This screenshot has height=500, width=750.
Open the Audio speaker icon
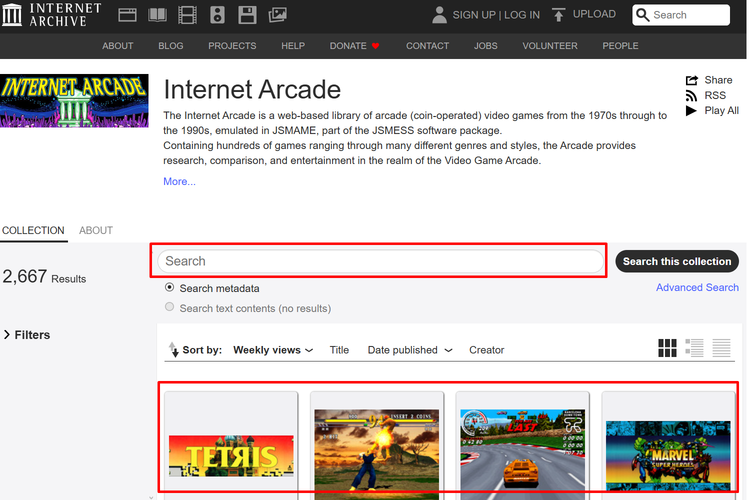click(x=217, y=15)
